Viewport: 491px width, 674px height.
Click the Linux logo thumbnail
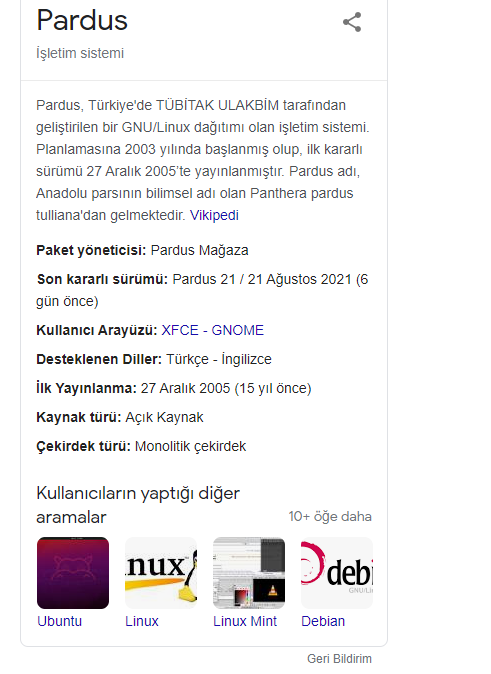161,573
